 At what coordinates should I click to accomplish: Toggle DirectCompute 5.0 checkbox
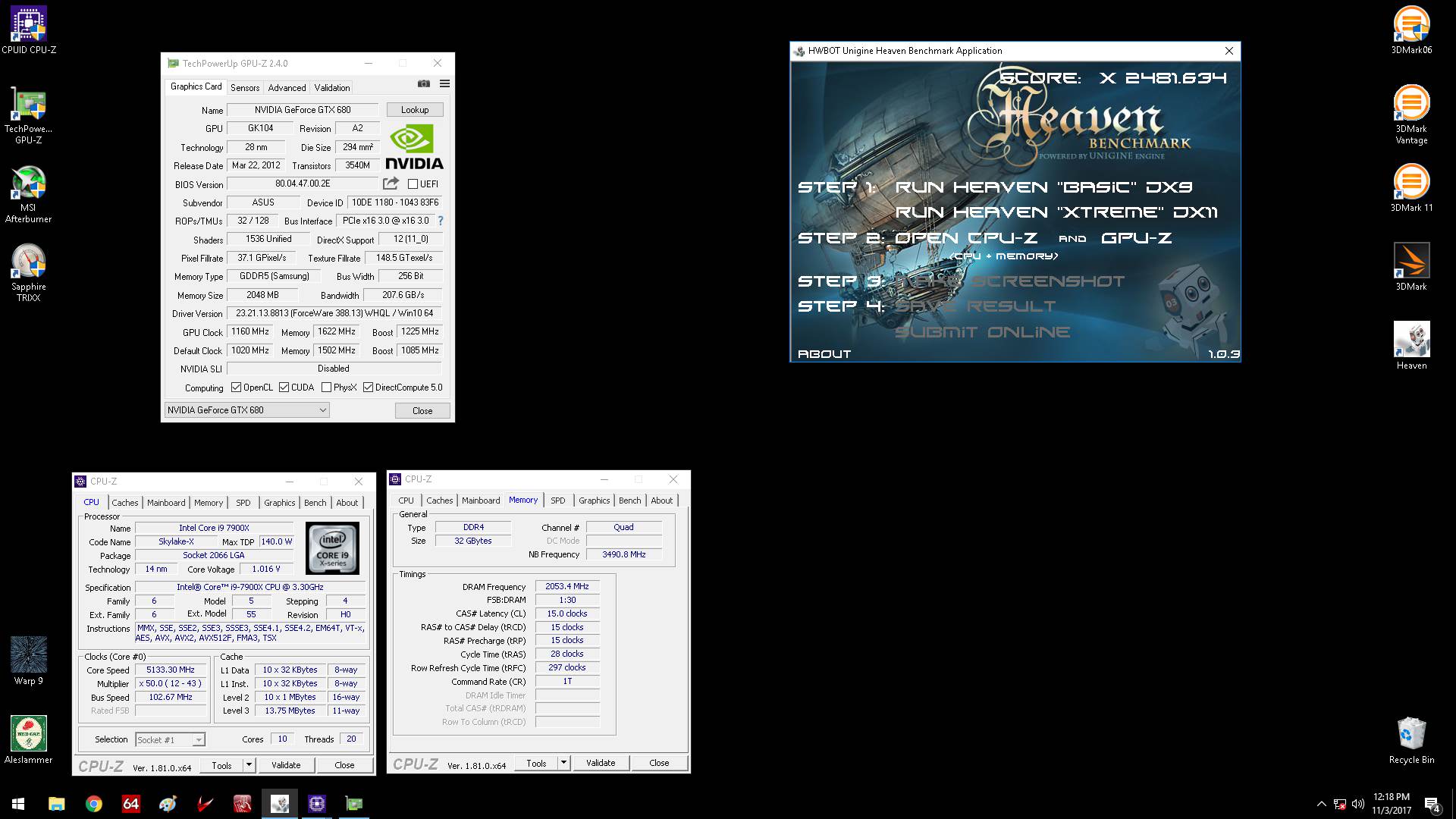[x=368, y=388]
